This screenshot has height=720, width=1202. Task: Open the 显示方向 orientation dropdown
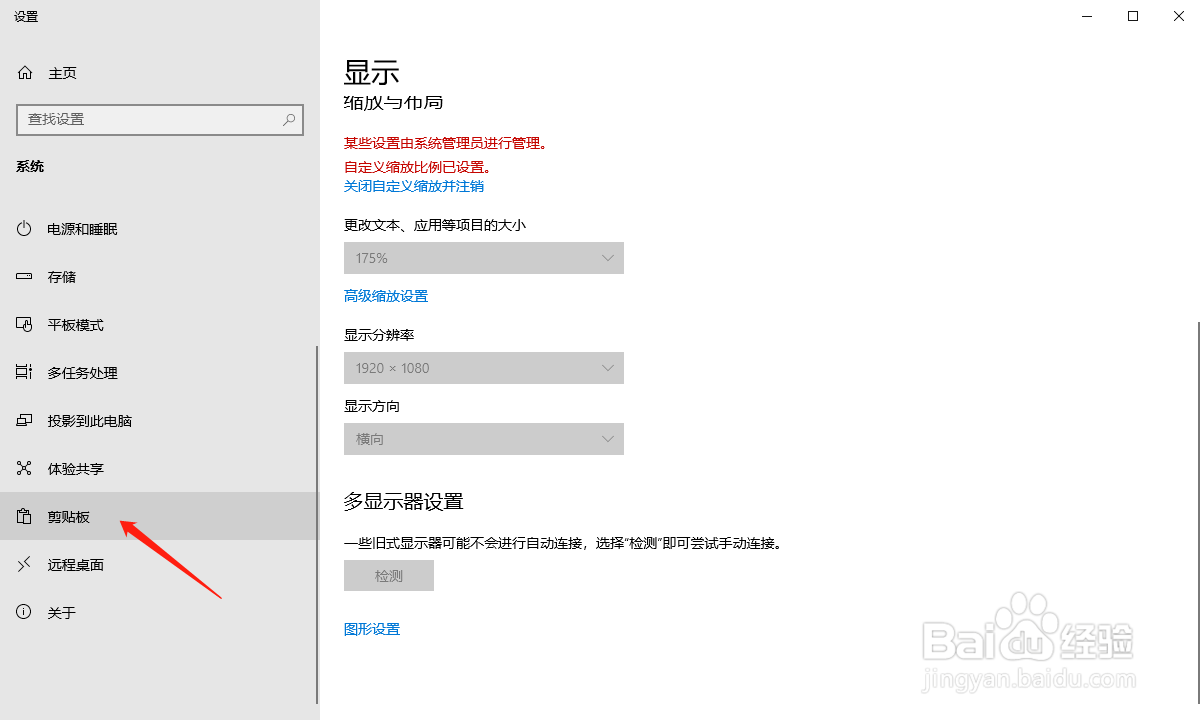(484, 439)
